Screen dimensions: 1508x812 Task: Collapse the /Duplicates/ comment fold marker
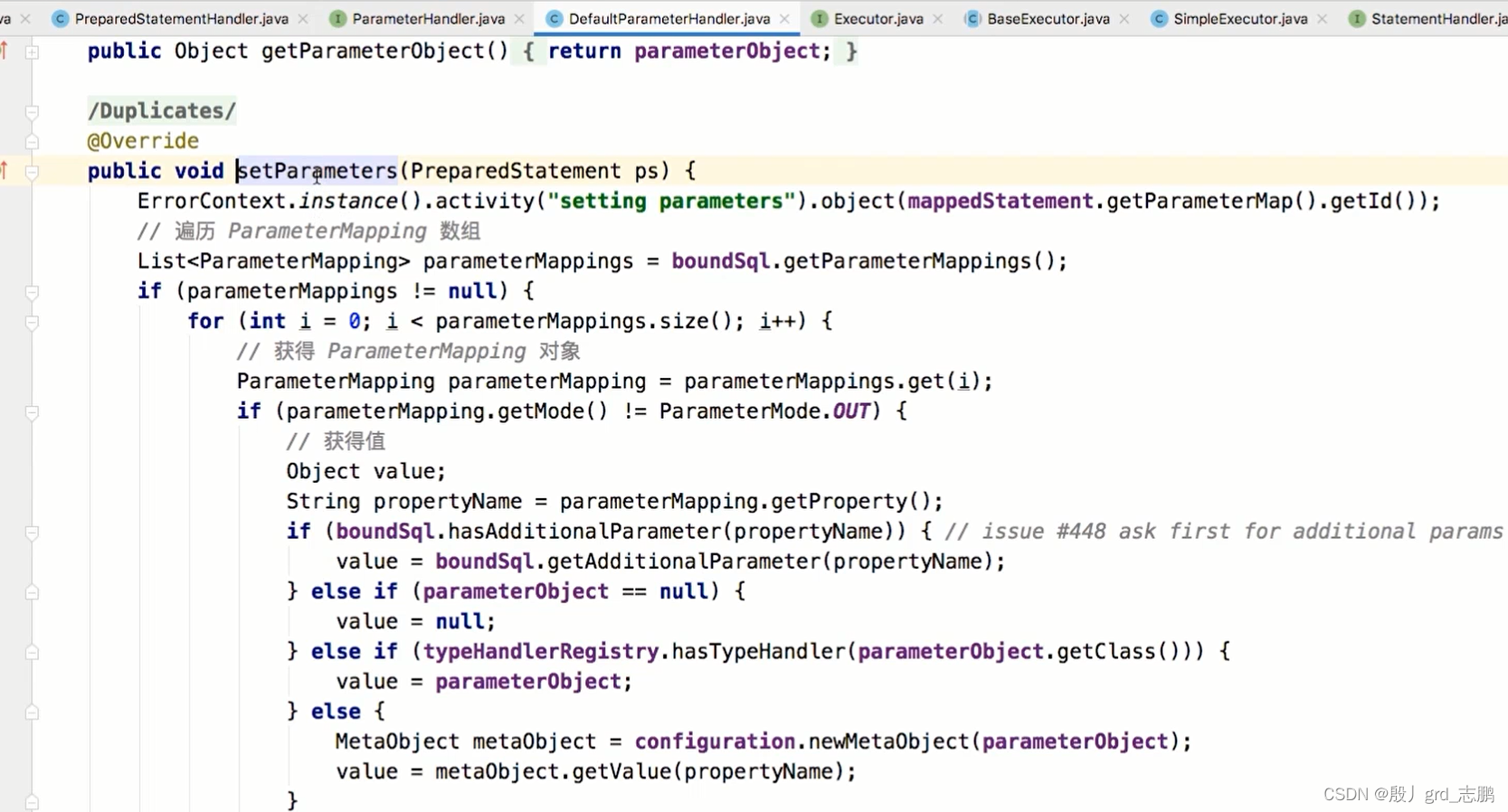pyautogui.click(x=32, y=111)
